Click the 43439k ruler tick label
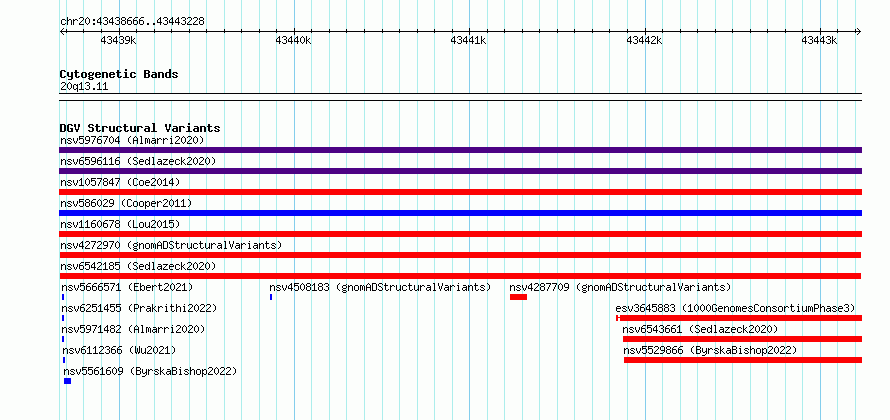 coord(118,40)
